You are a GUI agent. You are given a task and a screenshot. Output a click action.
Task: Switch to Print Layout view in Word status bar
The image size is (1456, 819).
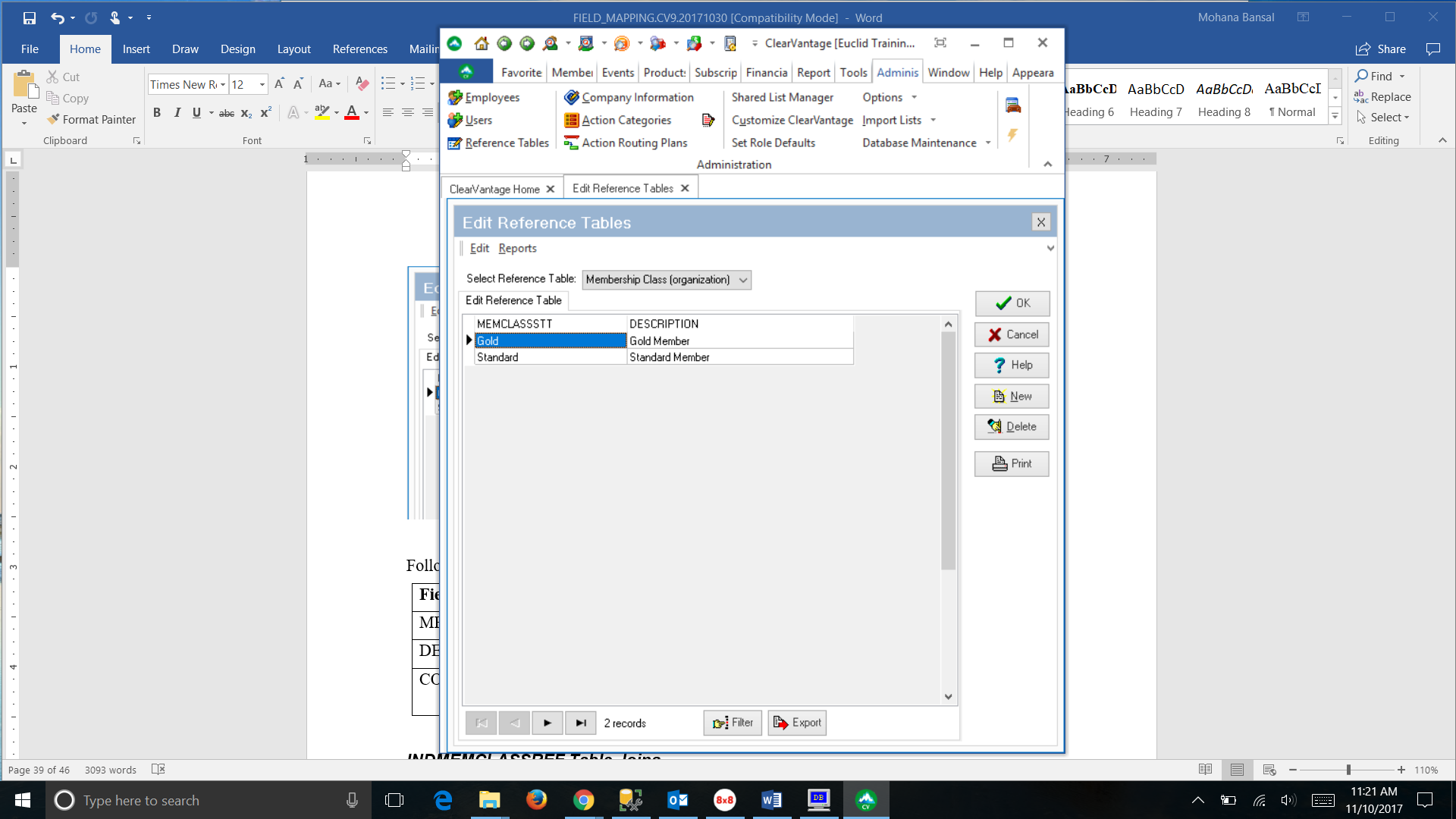pos(1237,770)
